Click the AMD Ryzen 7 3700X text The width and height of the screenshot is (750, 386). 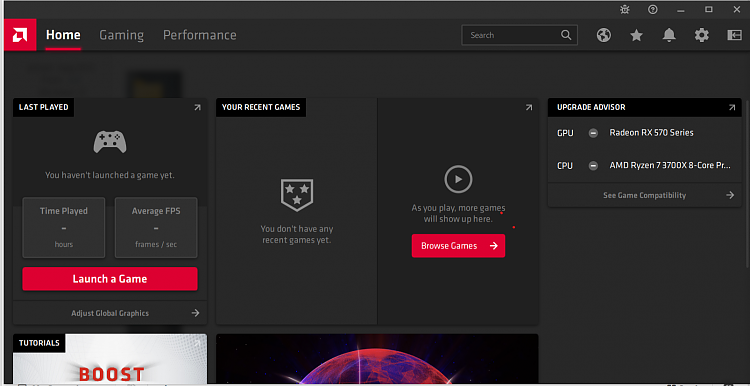point(670,166)
